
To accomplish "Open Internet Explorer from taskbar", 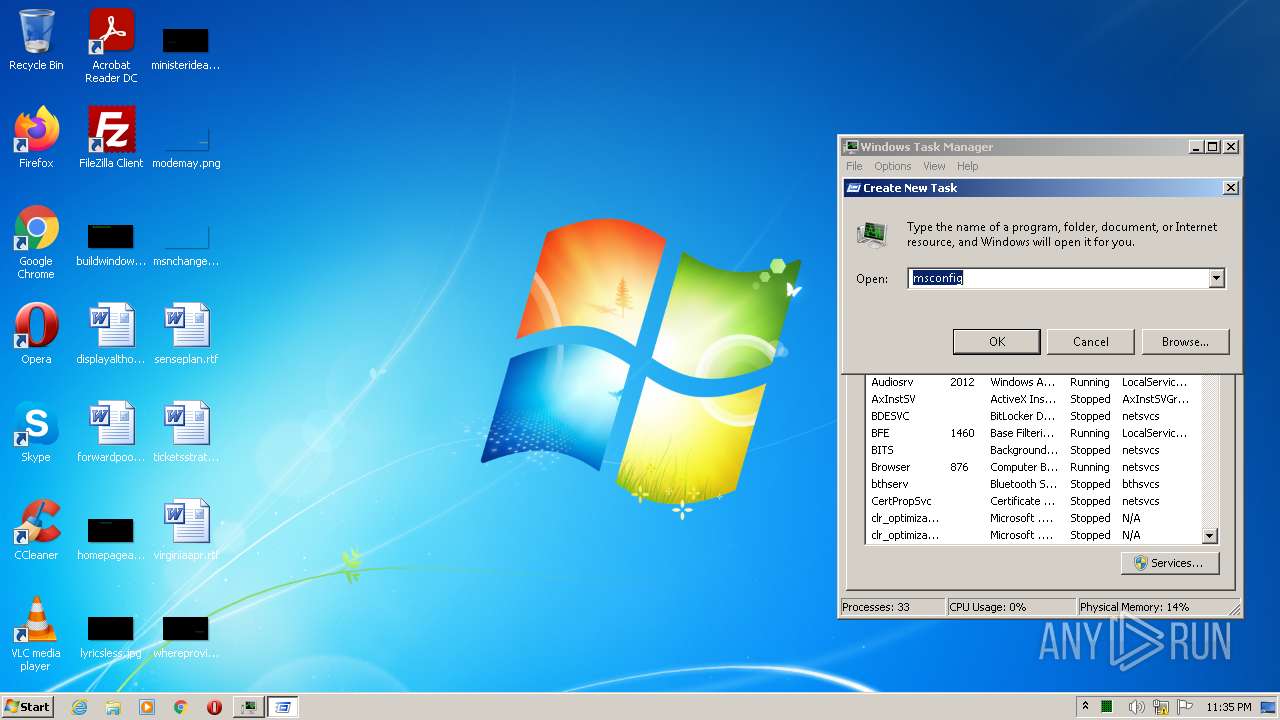I will tap(79, 707).
